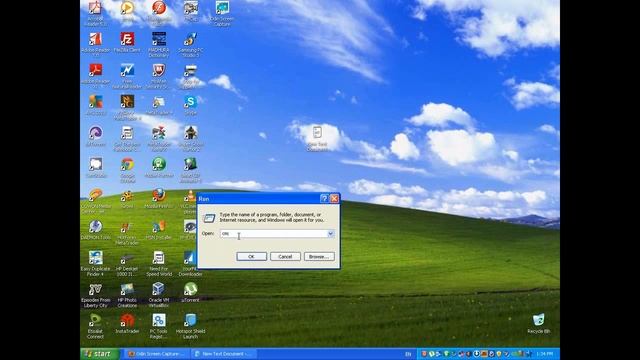Switch to Odin Screen Capture taskbar button
The image size is (640, 360).
[x=156, y=354]
